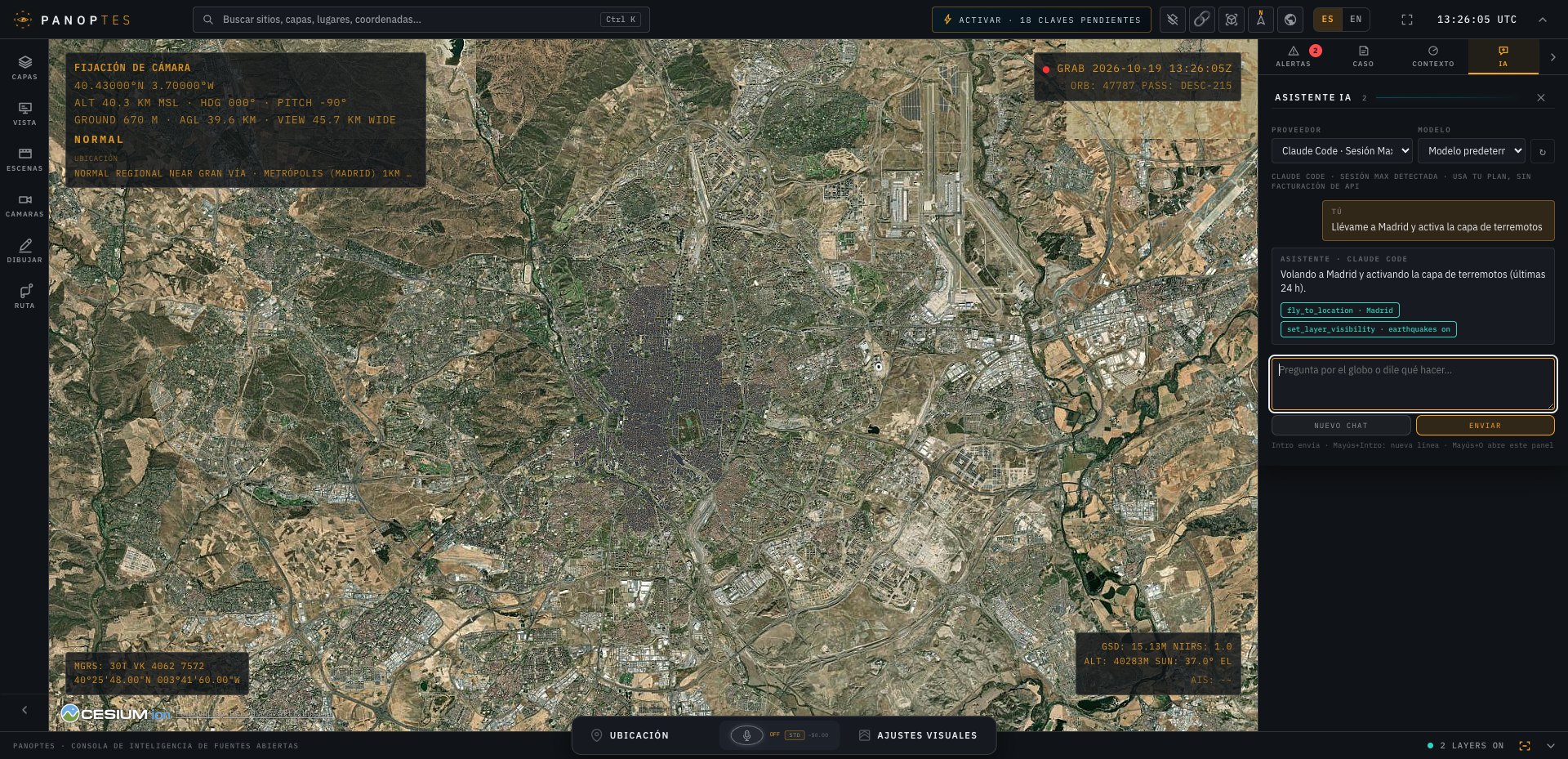Refresh the model list

1543,151
